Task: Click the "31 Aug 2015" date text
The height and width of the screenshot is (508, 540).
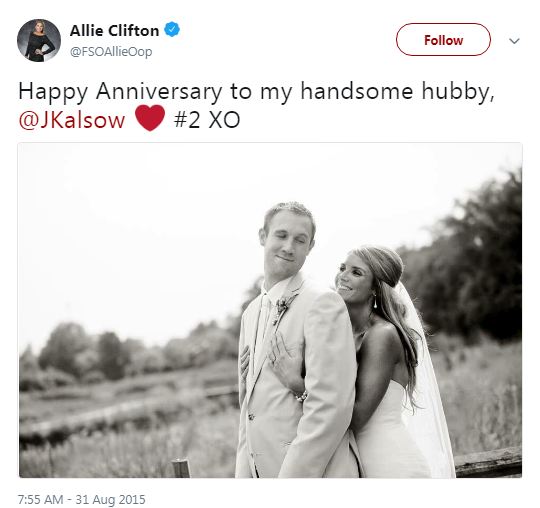Action: point(110,499)
